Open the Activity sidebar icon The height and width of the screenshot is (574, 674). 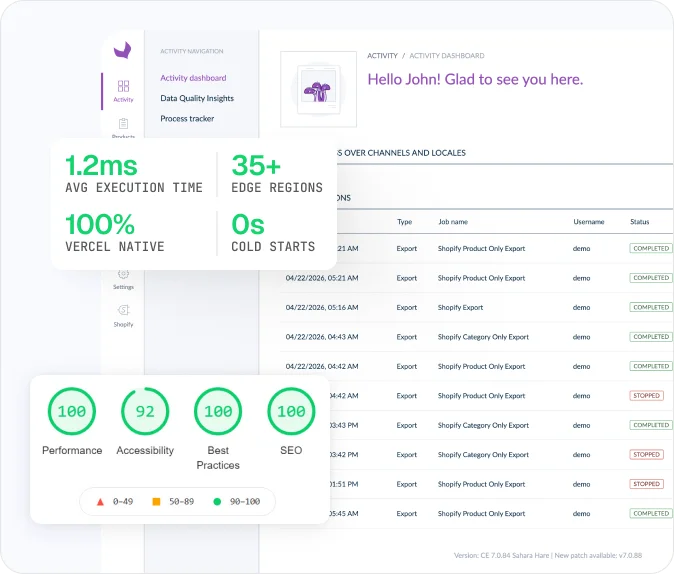(123, 91)
